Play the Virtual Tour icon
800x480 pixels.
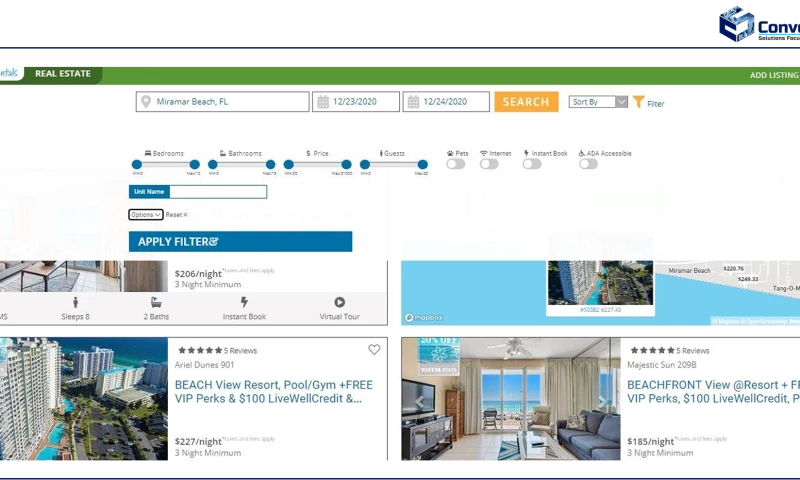pos(340,302)
